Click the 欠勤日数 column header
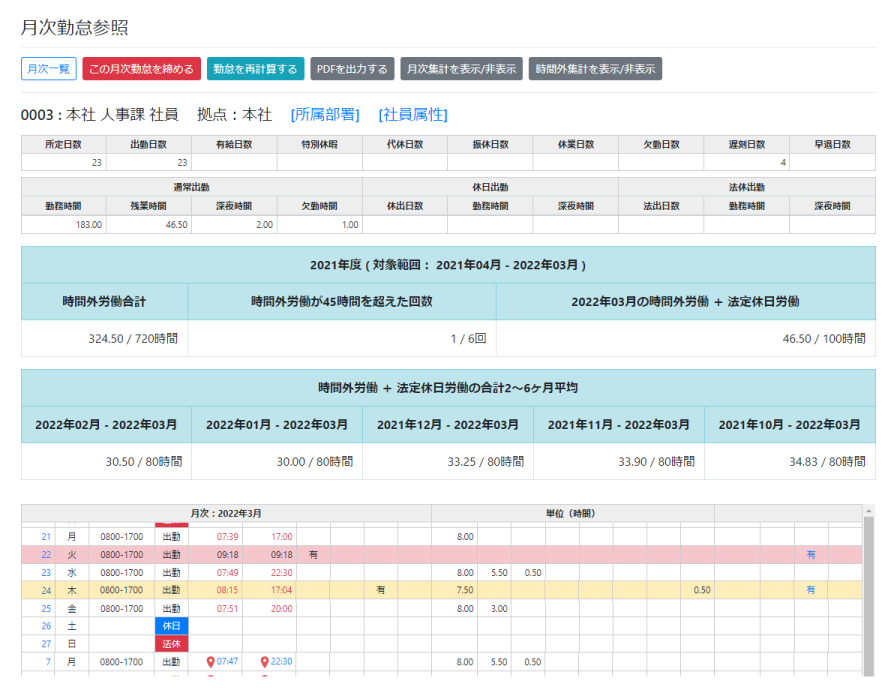Screen dimensions: 891x688 coord(661,145)
